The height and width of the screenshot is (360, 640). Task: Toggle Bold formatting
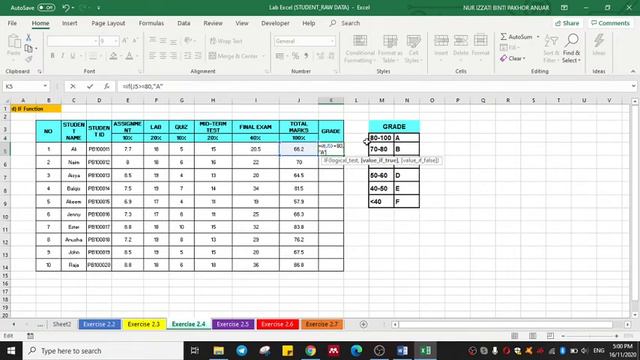pyautogui.click(x=52, y=56)
